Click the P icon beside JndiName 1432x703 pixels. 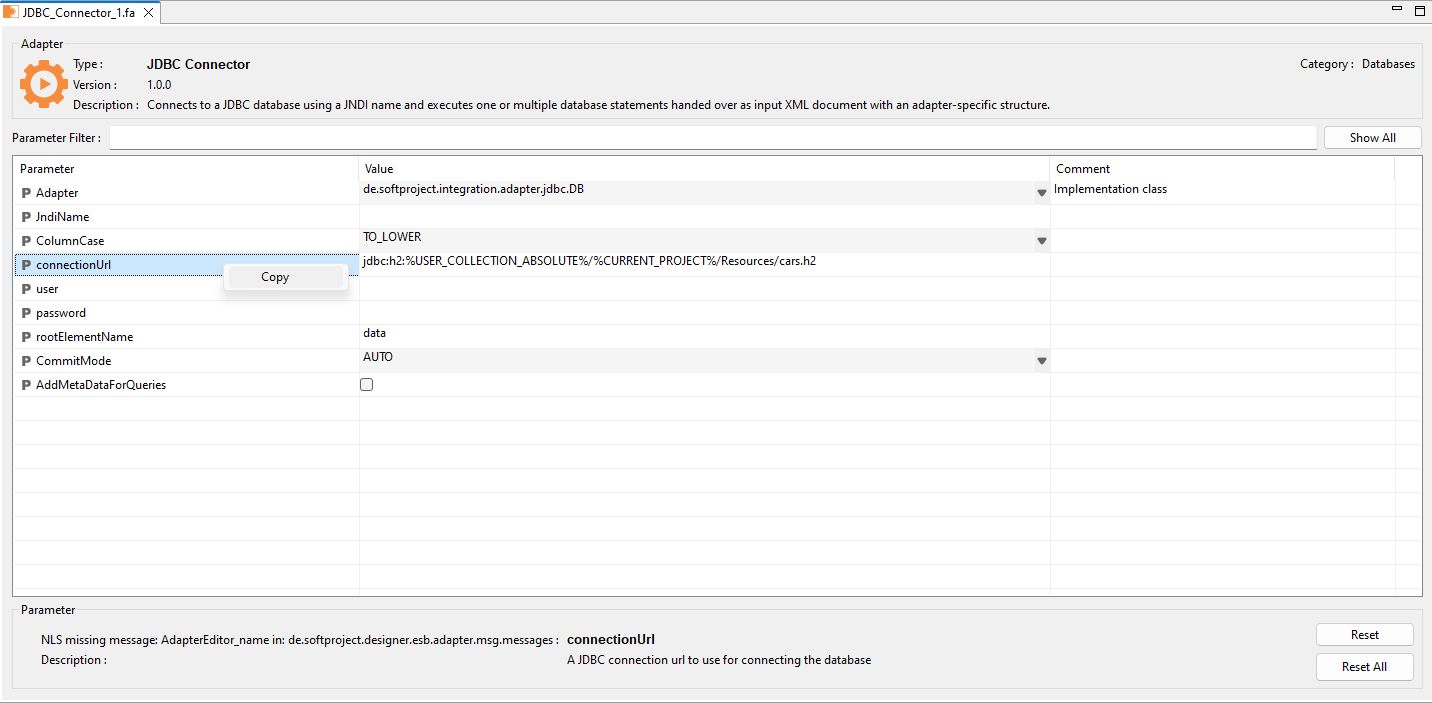pos(26,217)
